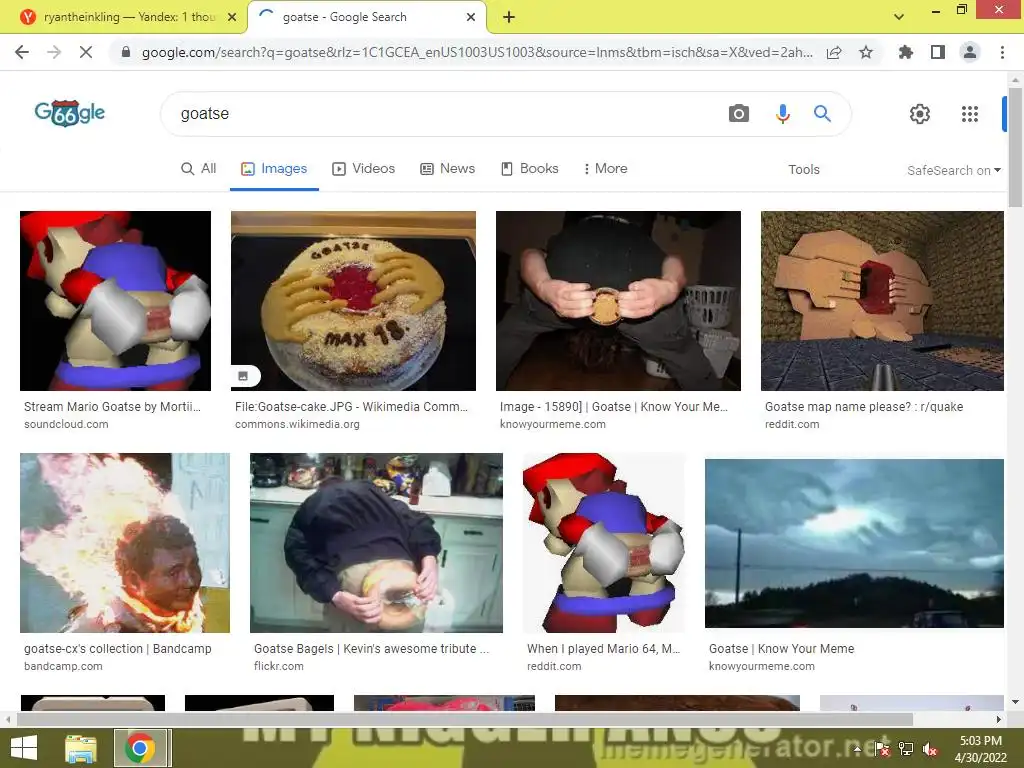Open the r/quake map name result

(864, 407)
